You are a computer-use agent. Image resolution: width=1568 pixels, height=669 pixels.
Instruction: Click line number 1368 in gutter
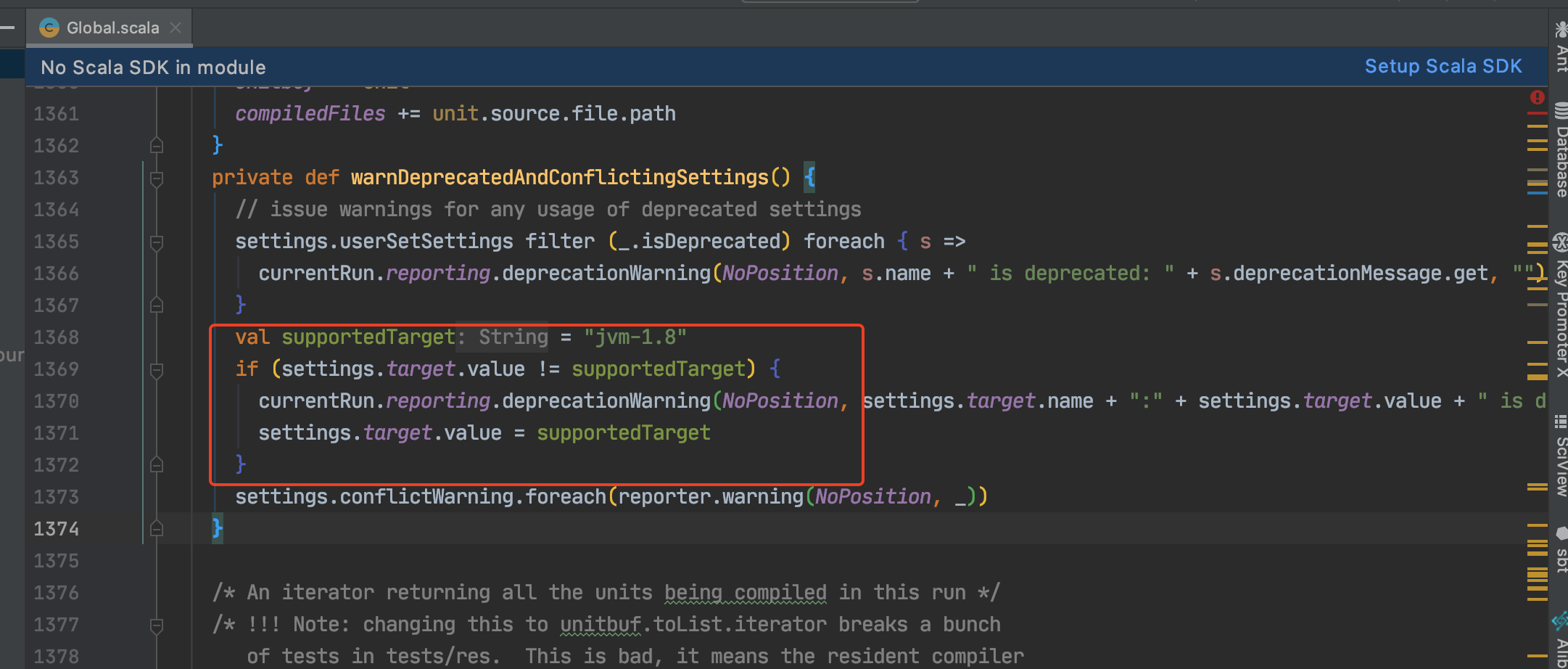tap(57, 337)
